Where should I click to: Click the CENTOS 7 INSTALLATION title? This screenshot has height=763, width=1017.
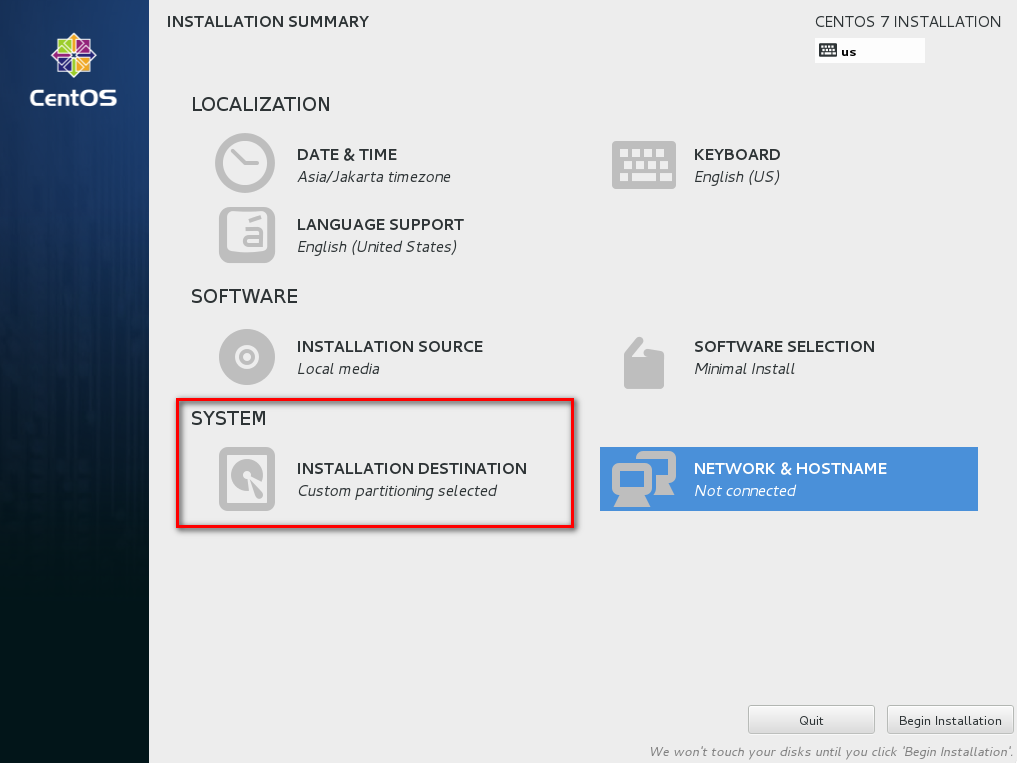point(907,21)
